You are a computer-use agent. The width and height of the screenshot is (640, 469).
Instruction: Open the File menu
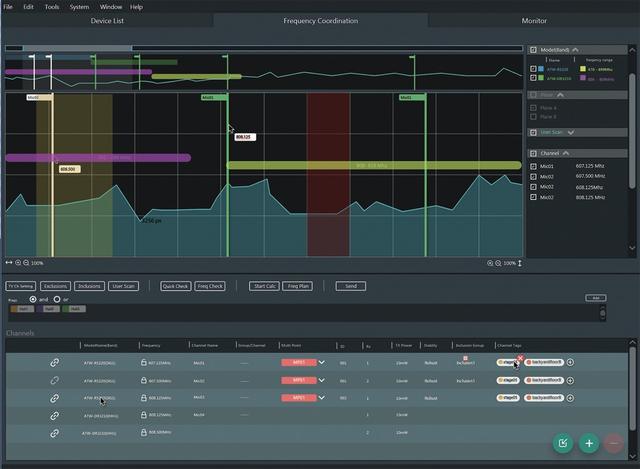pos(8,7)
